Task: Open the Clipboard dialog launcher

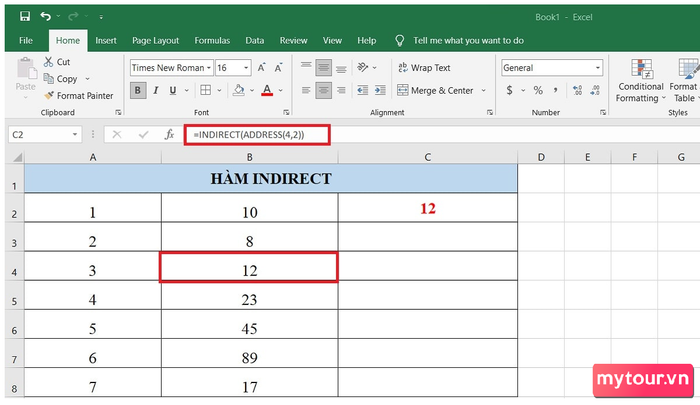Action: pyautogui.click(x=118, y=113)
